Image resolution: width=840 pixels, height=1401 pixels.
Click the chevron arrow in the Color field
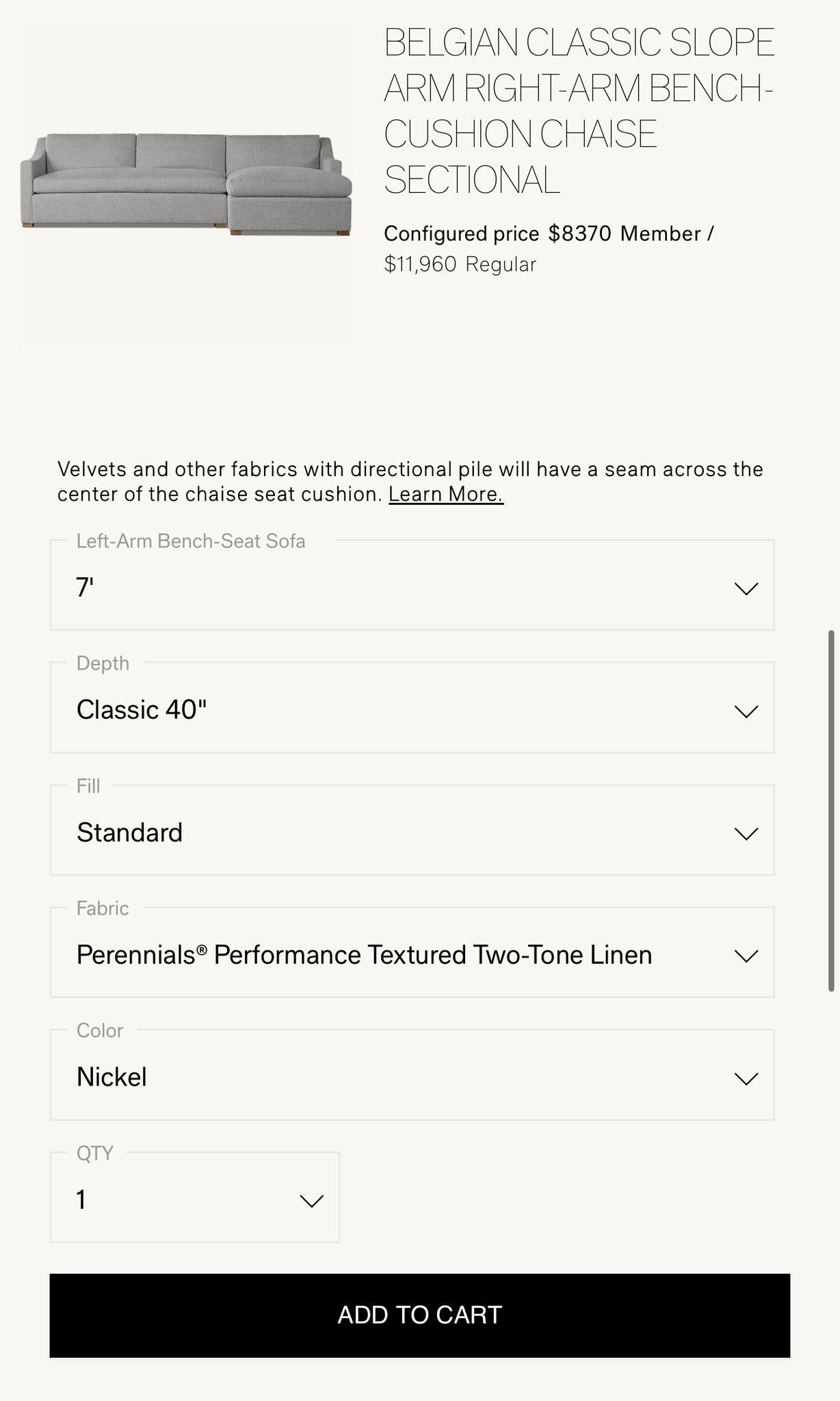pyautogui.click(x=746, y=1078)
